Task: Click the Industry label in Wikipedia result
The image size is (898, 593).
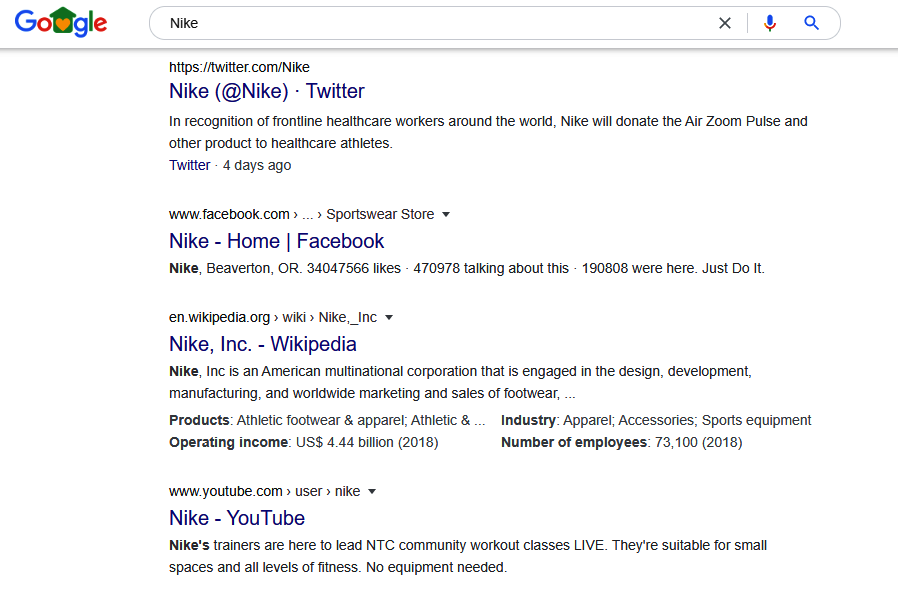Action: point(528,421)
